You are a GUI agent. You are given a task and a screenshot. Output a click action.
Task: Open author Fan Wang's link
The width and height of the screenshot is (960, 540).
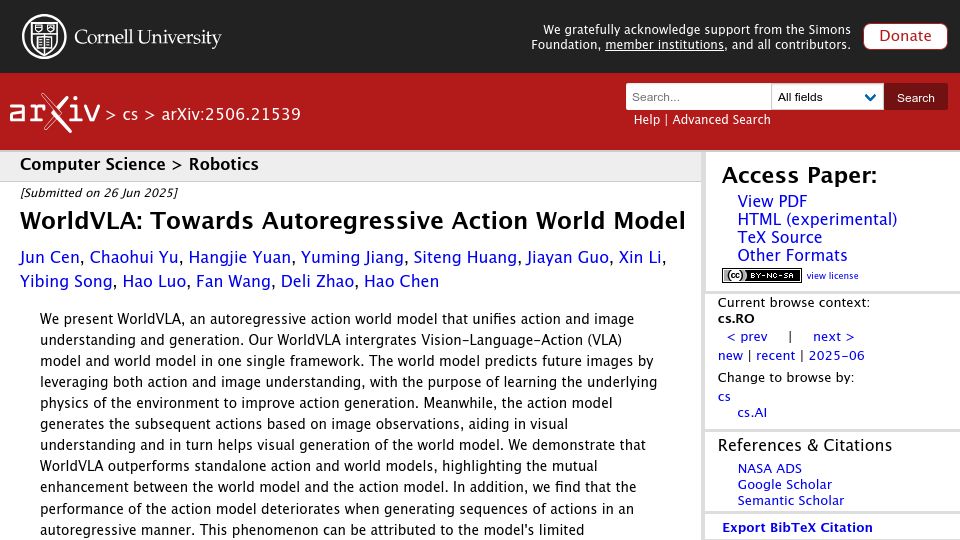click(233, 281)
